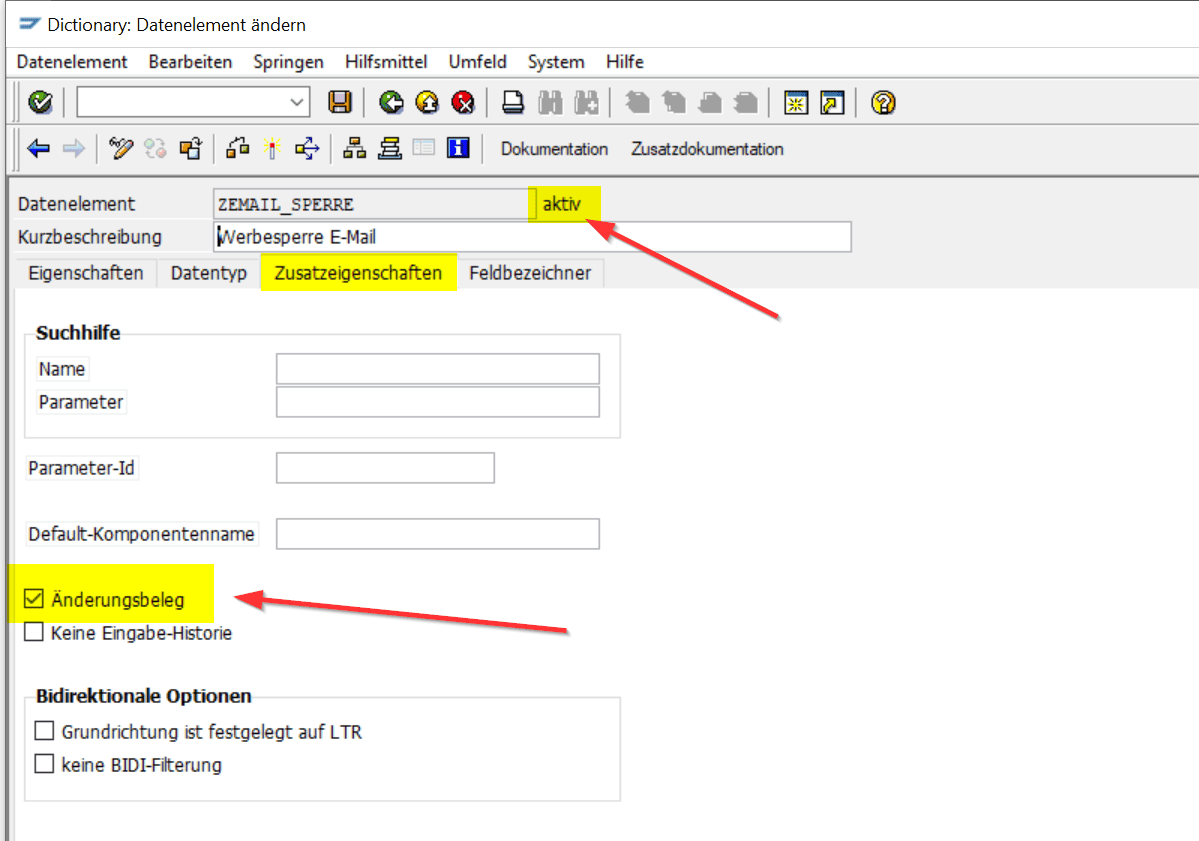Viewport: 1199px width, 841px height.
Task: Click the Activate magic wand icon
Action: tap(271, 149)
